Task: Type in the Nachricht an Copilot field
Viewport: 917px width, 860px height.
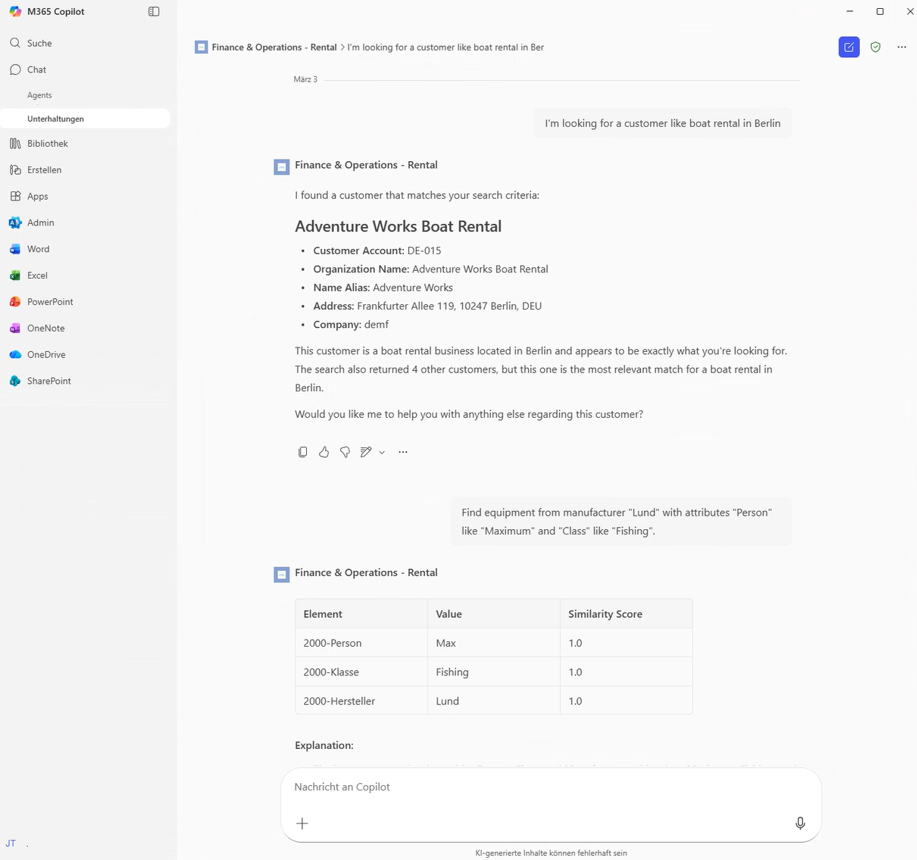Action: point(540,787)
